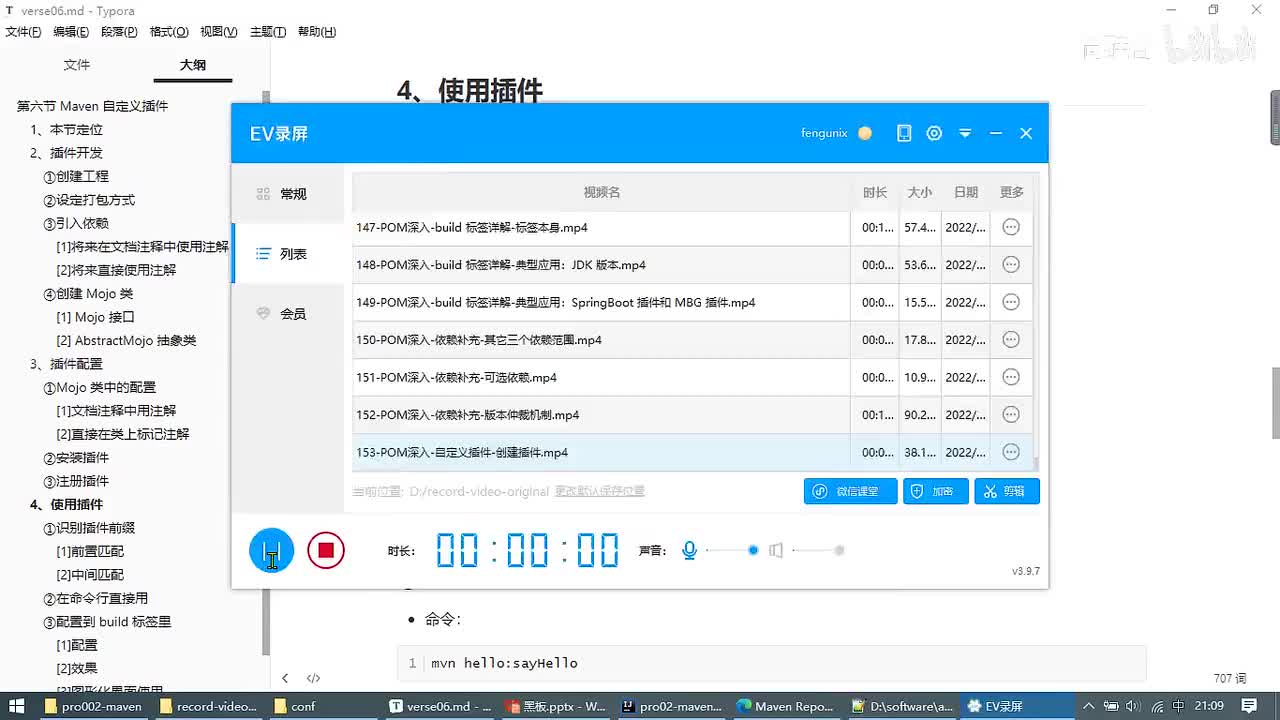Jump to outline item ②安装插件
Screen dimensions: 1280x720
point(76,458)
